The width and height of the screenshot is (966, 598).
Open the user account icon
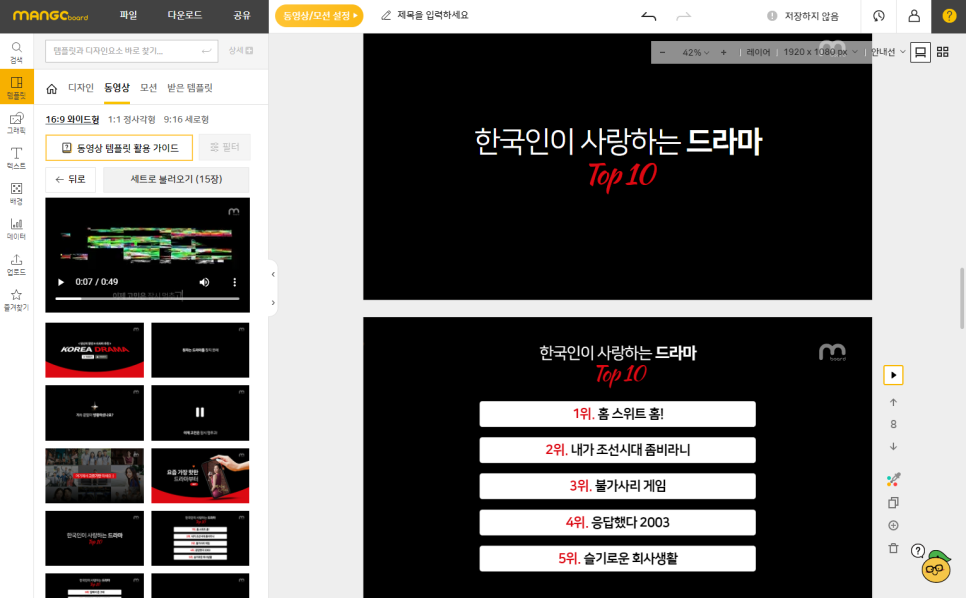pyautogui.click(x=914, y=16)
